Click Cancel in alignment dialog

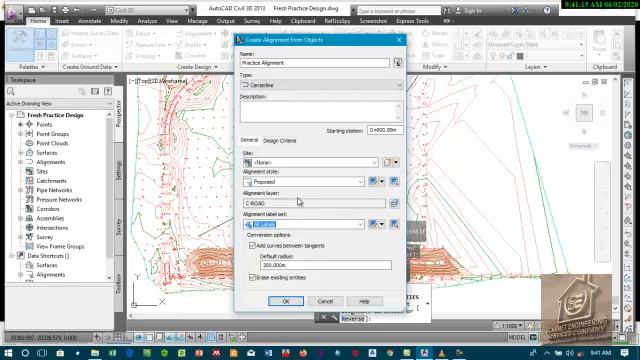click(x=325, y=301)
